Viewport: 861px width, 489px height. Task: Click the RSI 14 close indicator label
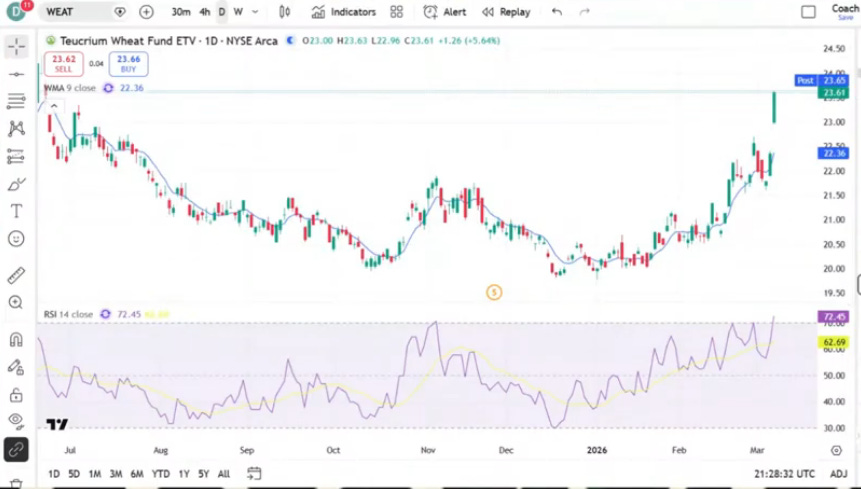pyautogui.click(x=69, y=314)
